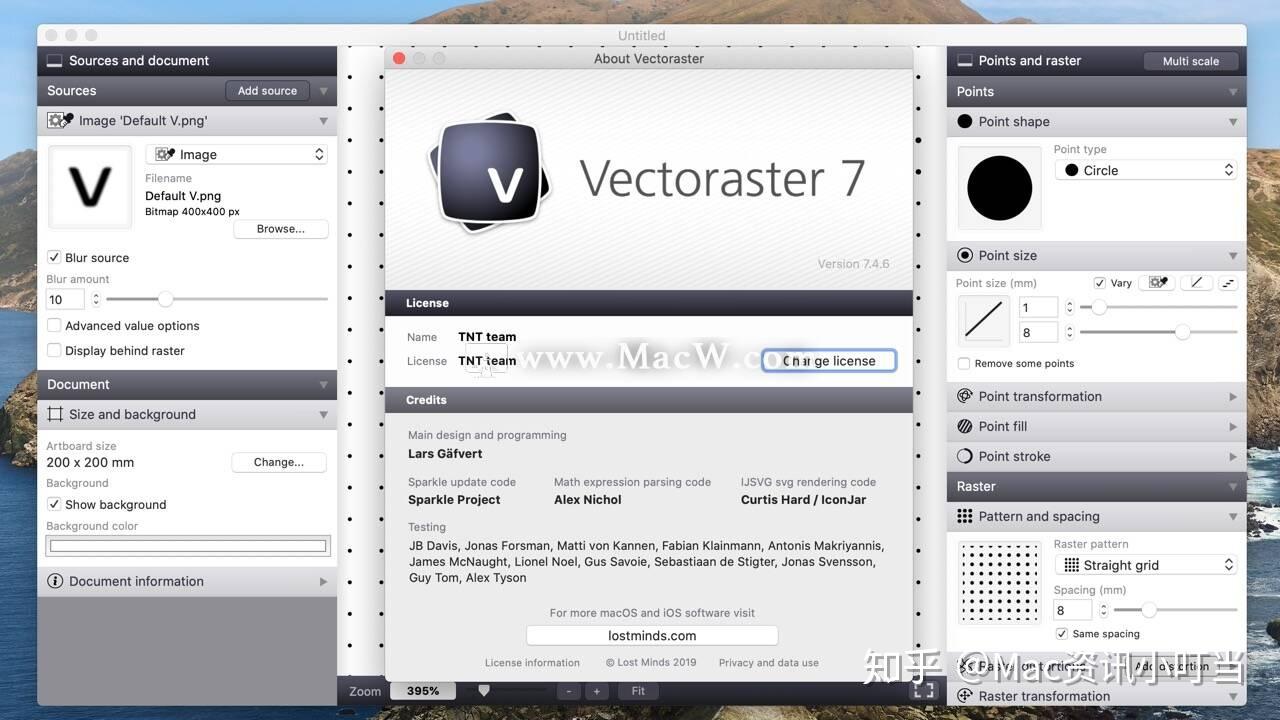Select the Circle point shape preview

[998, 187]
